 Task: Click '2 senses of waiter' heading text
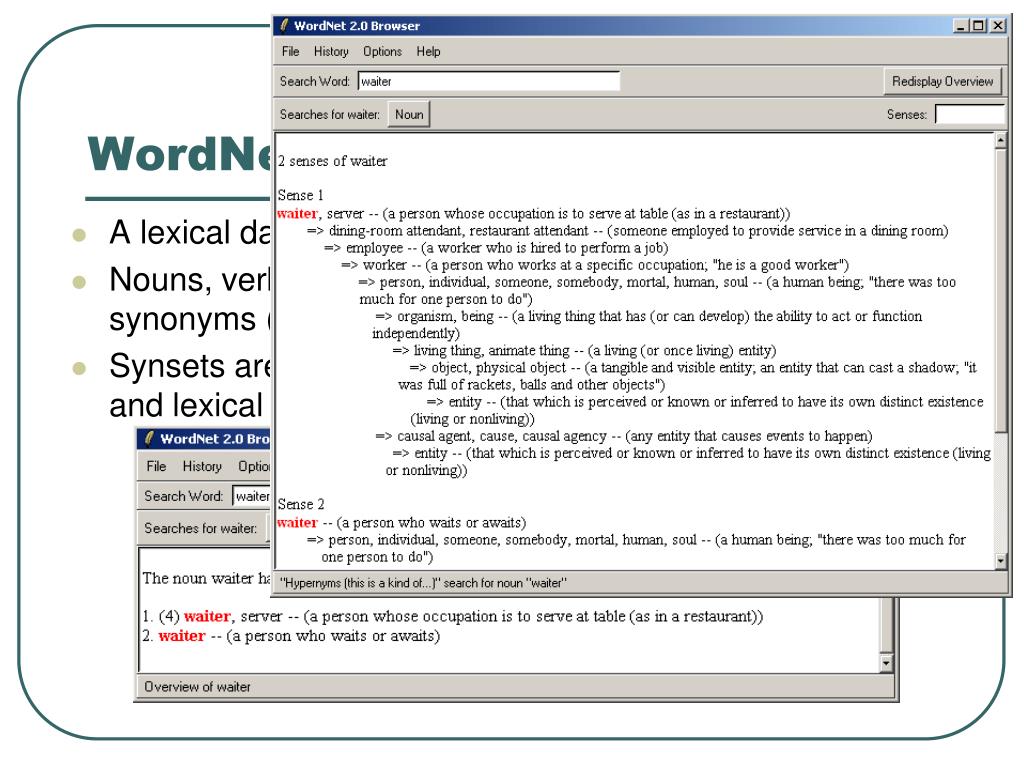pyautogui.click(x=332, y=161)
